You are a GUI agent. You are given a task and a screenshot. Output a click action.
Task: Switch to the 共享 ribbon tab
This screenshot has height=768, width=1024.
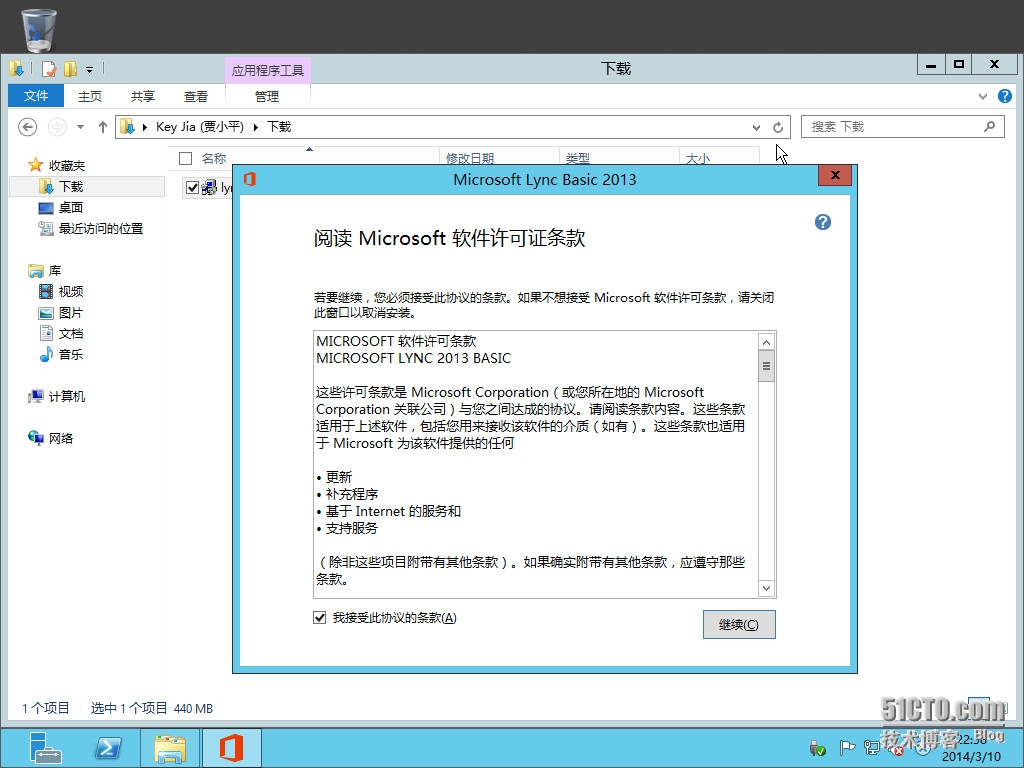[142, 97]
